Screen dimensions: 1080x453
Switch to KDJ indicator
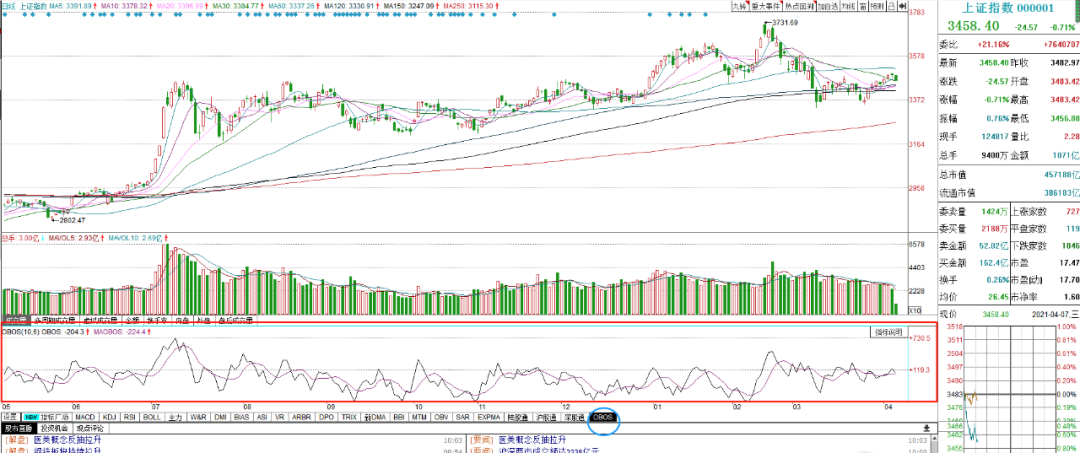point(109,417)
